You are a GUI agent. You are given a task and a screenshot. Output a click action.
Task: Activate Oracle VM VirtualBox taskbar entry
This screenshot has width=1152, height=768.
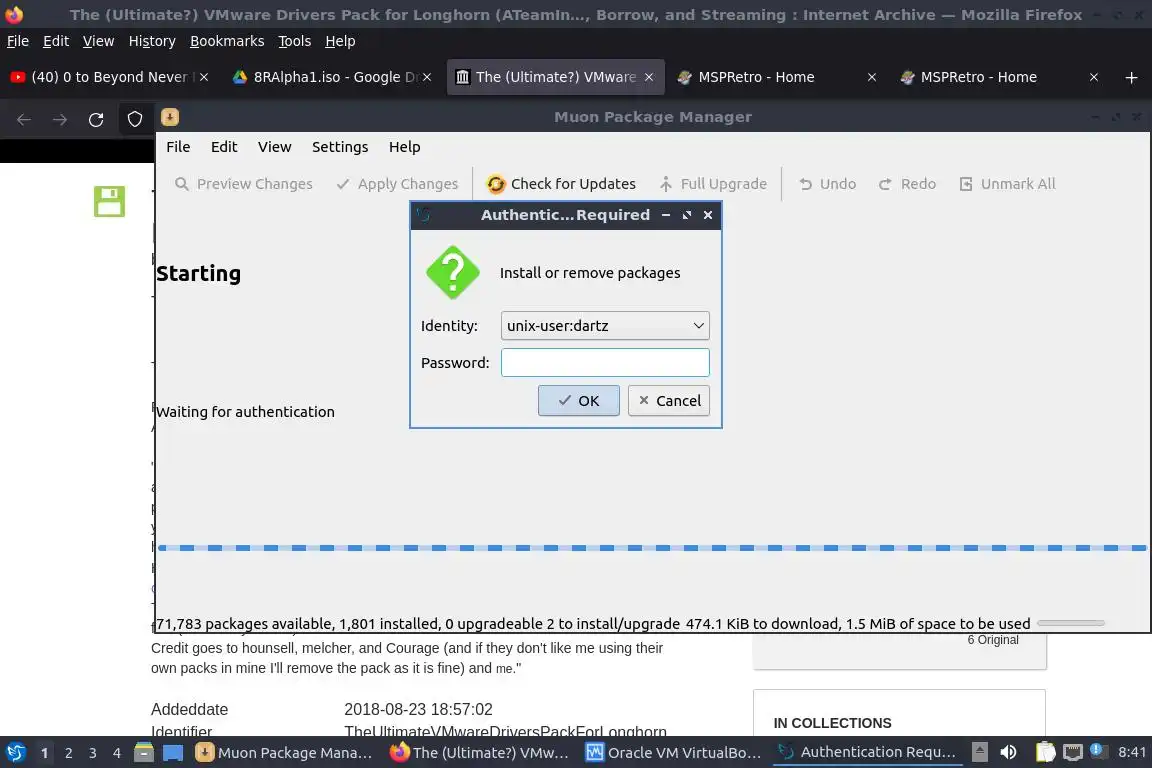tap(674, 753)
